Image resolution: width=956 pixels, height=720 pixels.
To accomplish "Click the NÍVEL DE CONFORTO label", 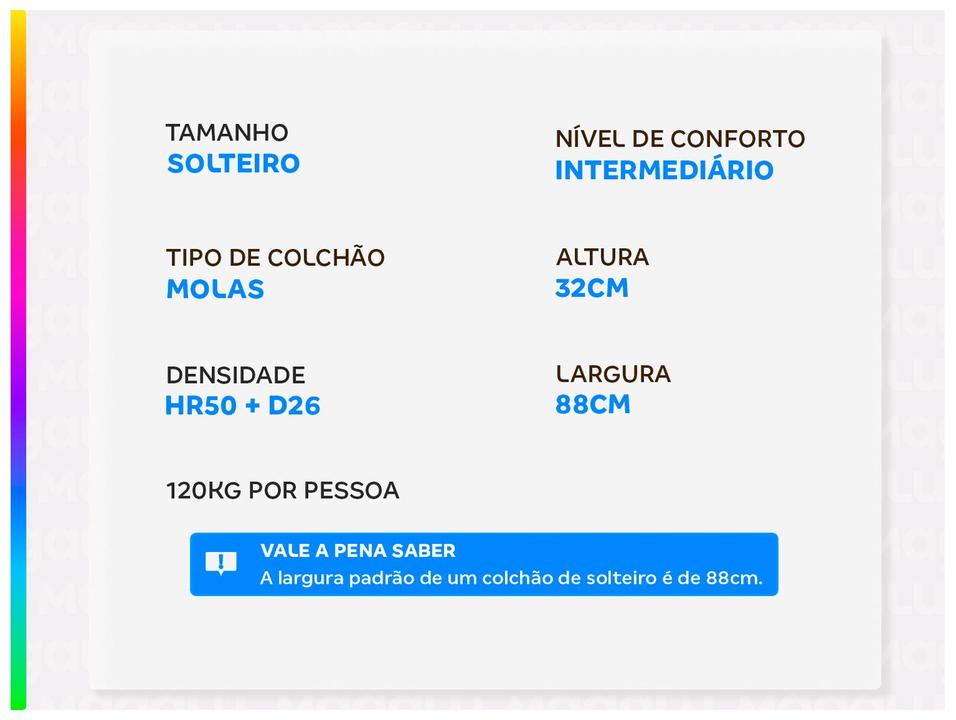I will pyautogui.click(x=679, y=139).
